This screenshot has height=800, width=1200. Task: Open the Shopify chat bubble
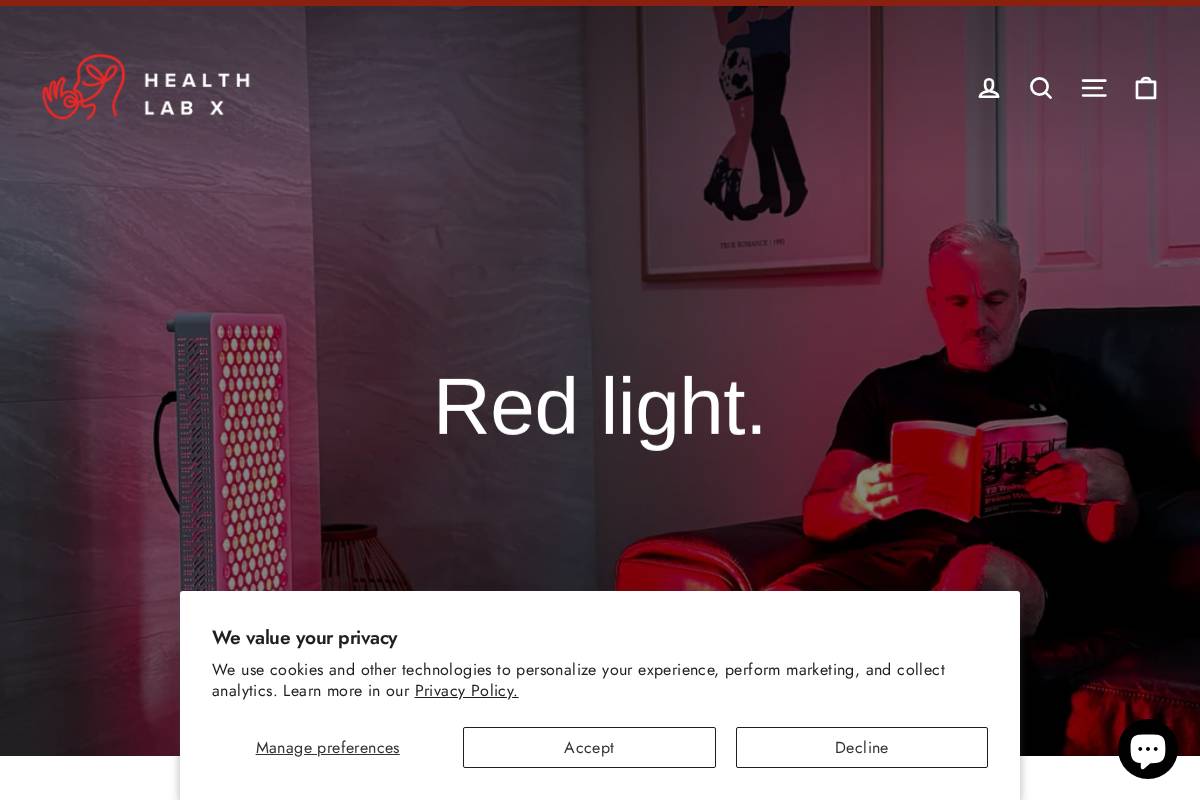point(1148,749)
